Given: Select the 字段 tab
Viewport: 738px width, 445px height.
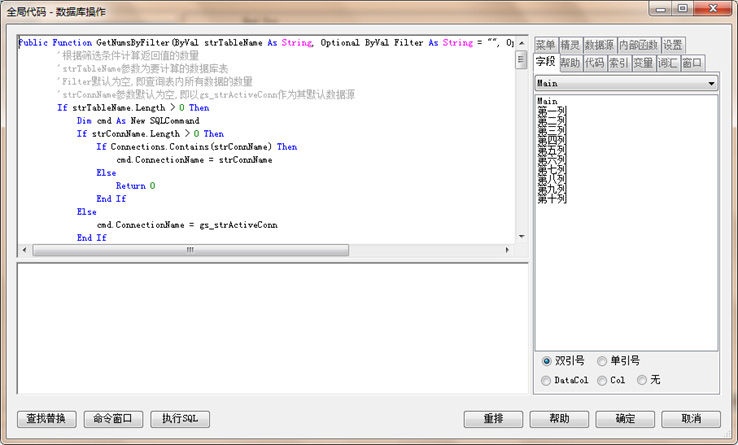Looking at the screenshot, I should pos(546,62).
